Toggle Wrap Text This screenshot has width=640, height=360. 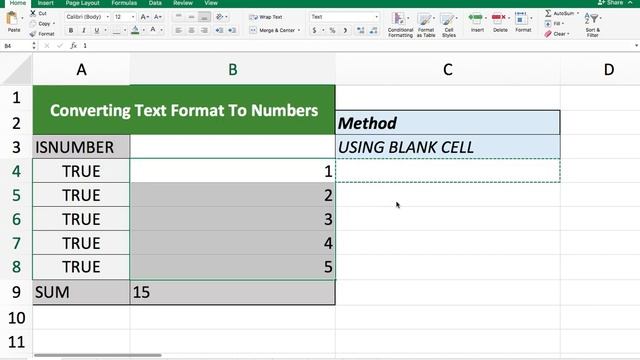265,17
